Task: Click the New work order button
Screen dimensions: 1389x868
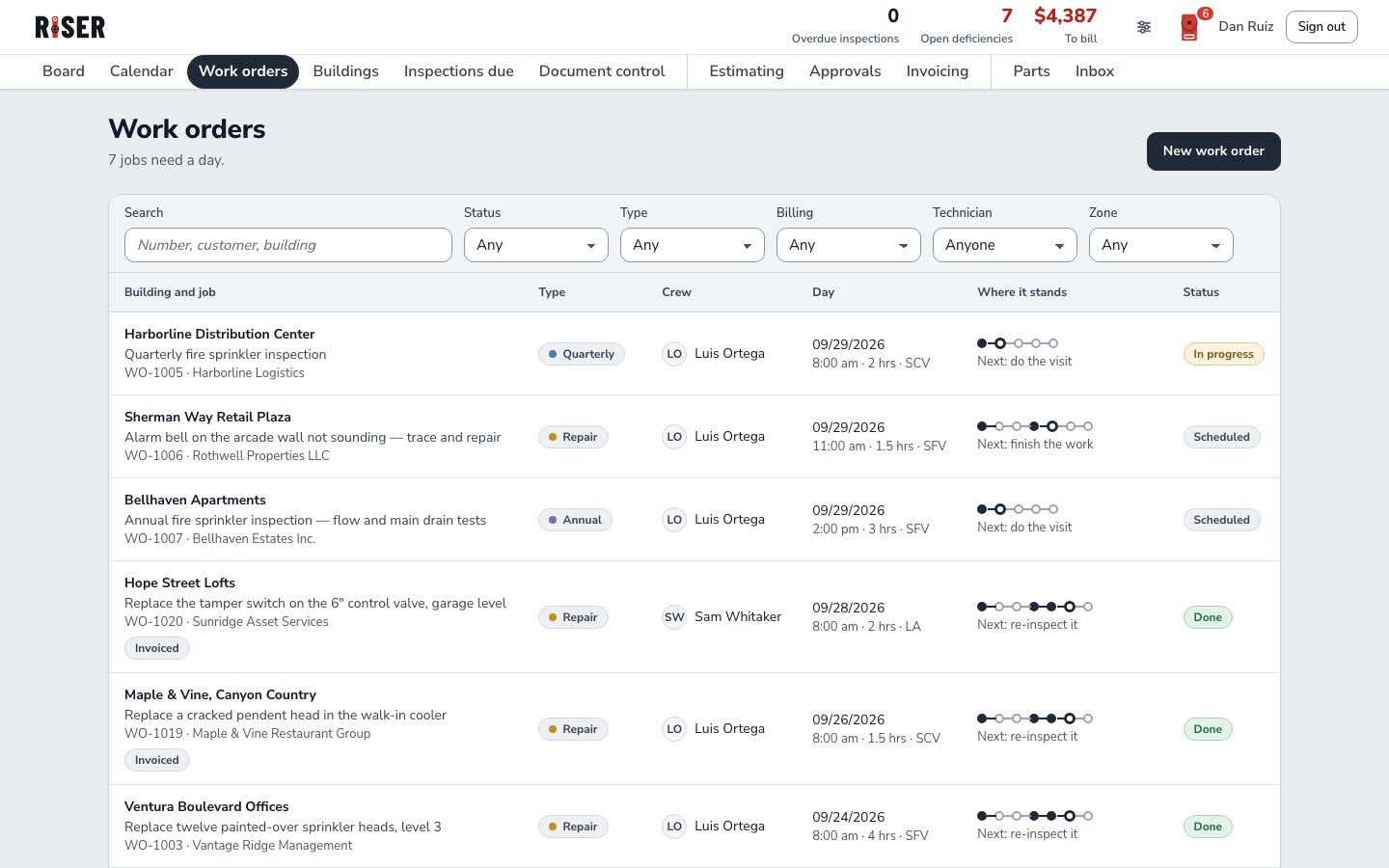Action: (x=1213, y=151)
